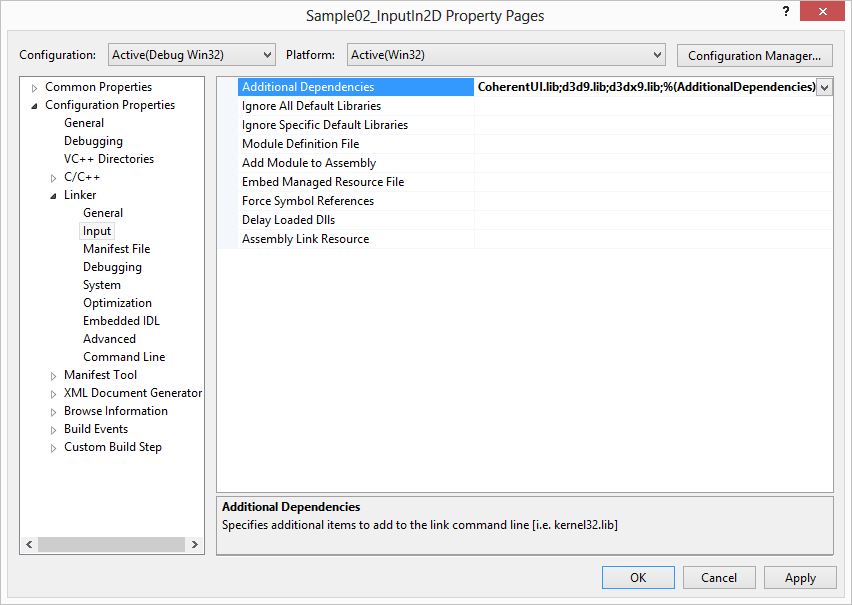Select VC++ Directories in the tree
This screenshot has height=605, width=852.
(109, 158)
